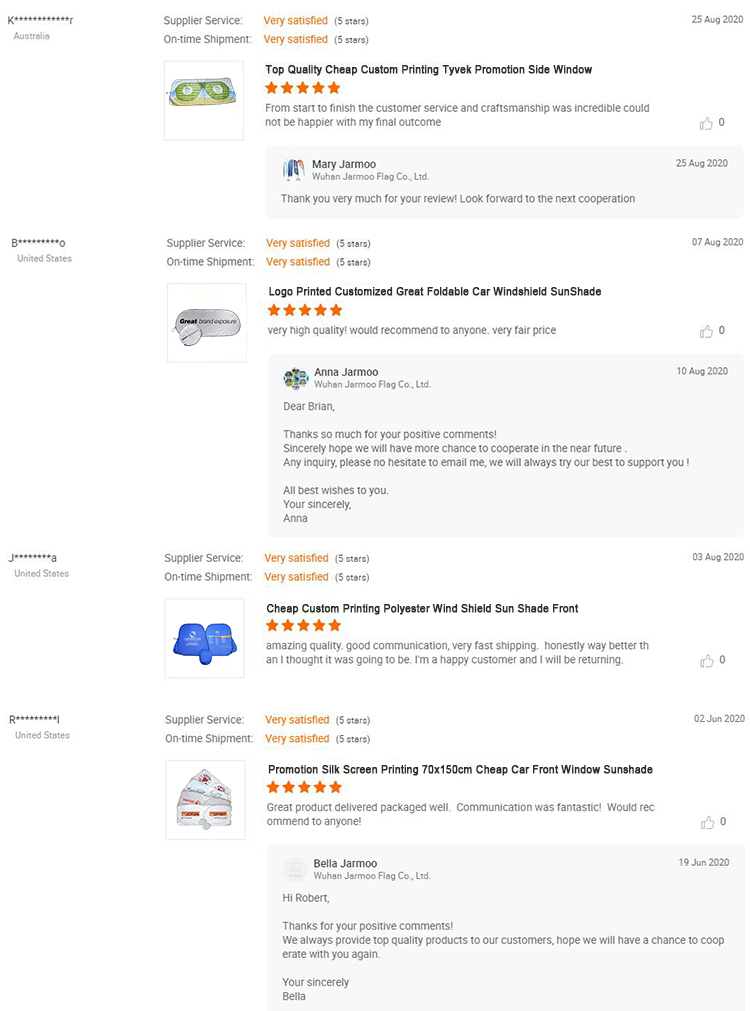Click Mary Jarmoo's avatar icon

point(293,170)
